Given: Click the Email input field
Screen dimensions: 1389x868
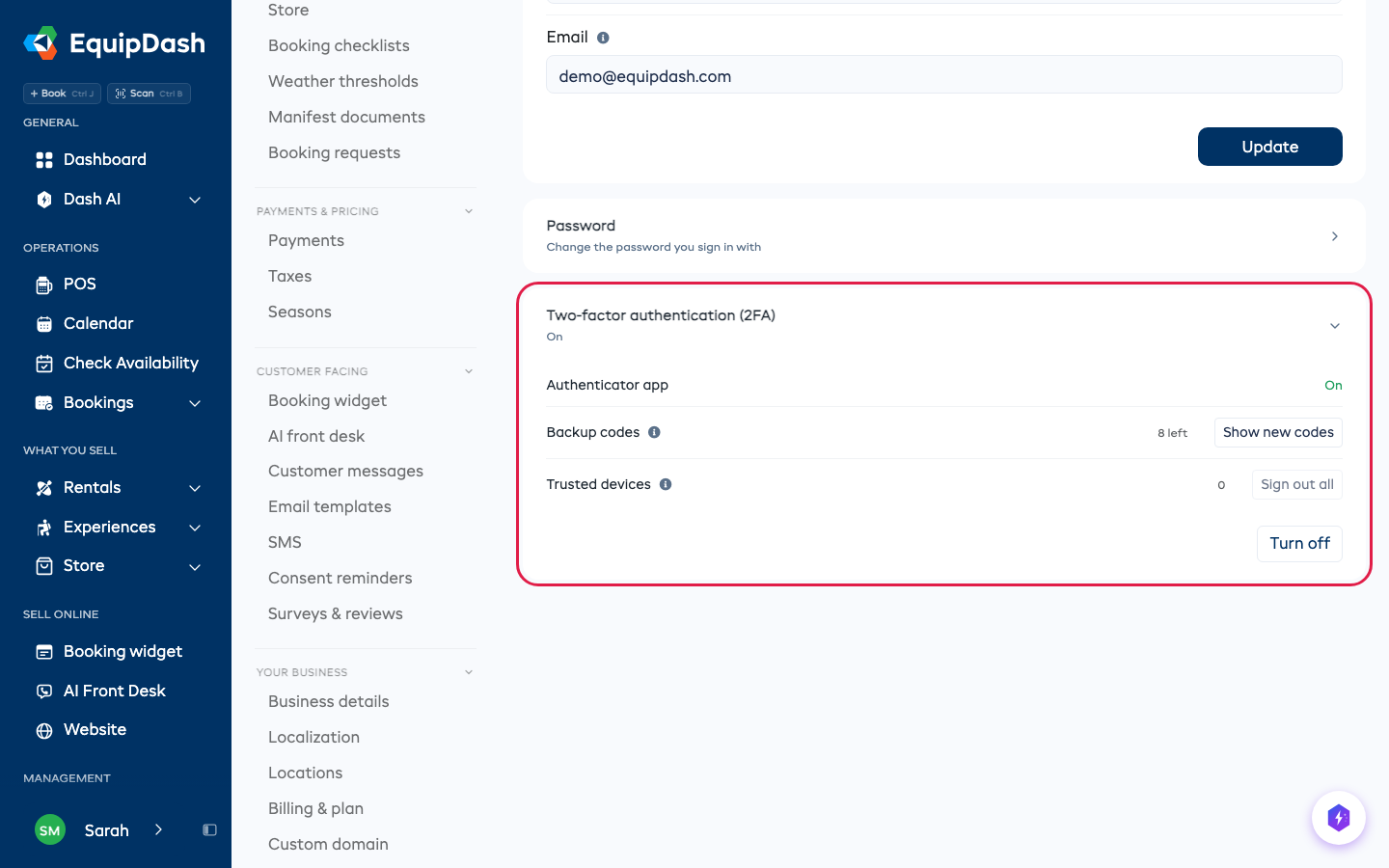Looking at the screenshot, I should click(944, 75).
